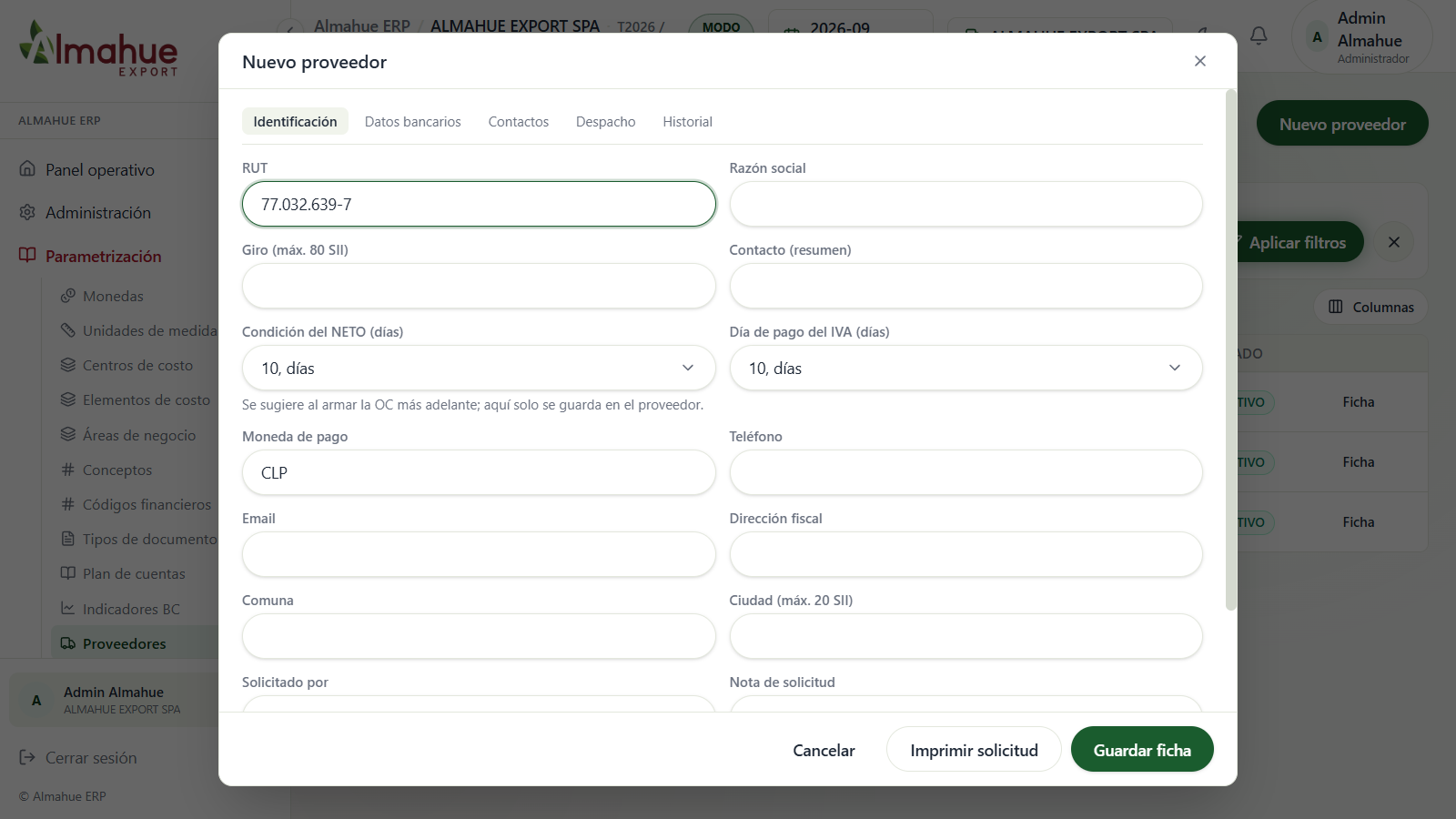Open Panel operativo from the sidebar
1456x819 pixels.
(x=99, y=169)
